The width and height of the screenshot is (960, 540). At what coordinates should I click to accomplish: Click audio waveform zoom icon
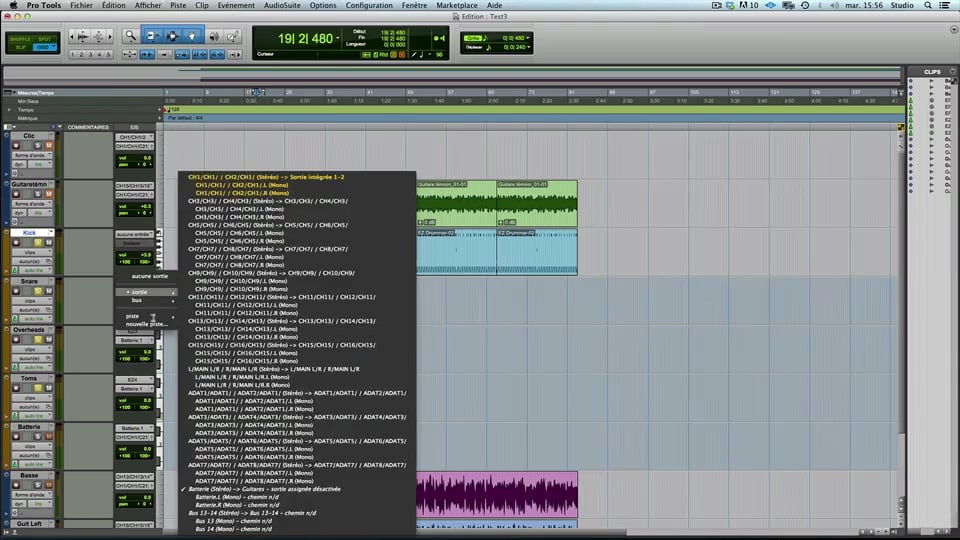83,37
